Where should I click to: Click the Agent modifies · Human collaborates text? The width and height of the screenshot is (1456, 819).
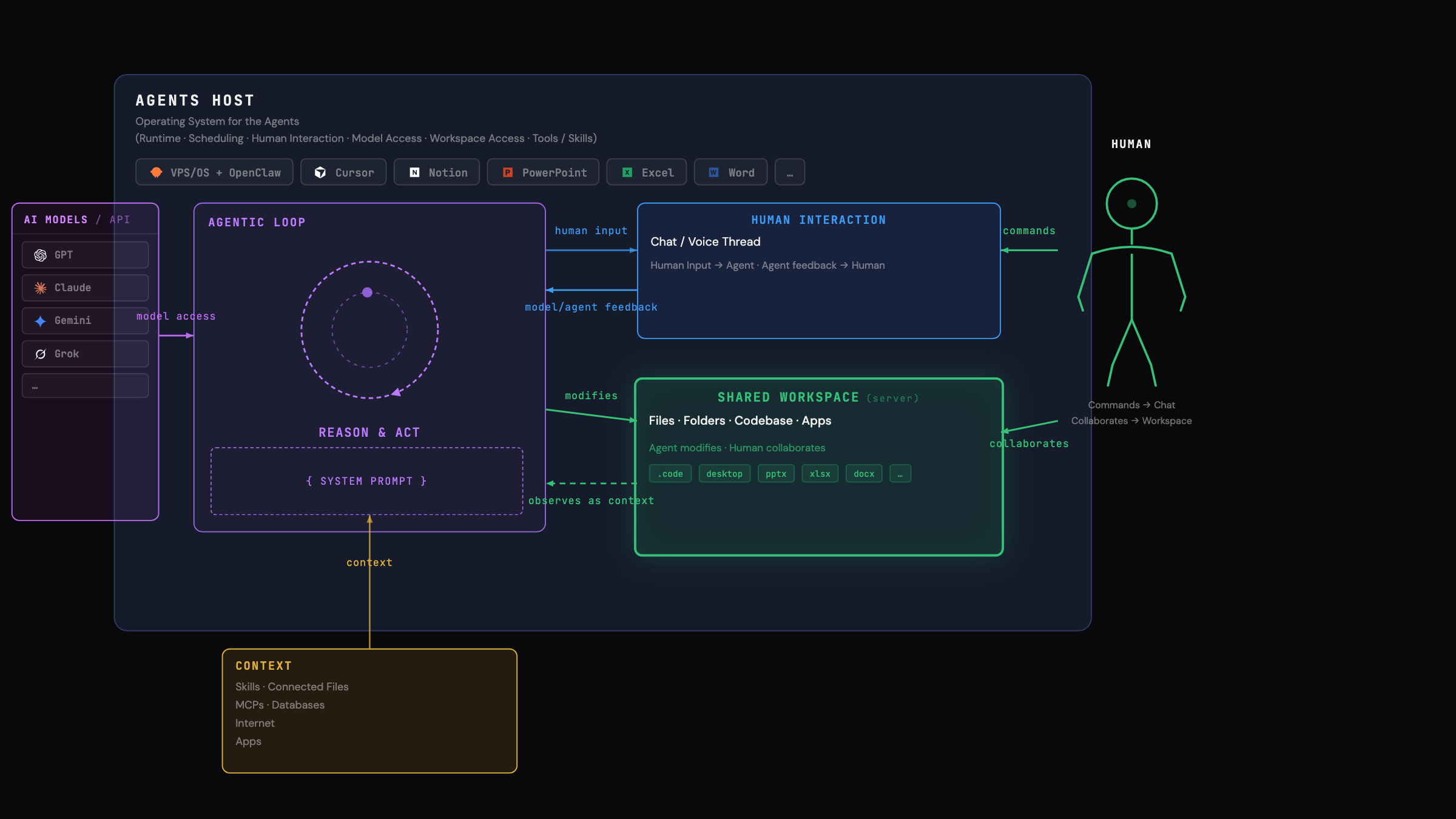(737, 448)
